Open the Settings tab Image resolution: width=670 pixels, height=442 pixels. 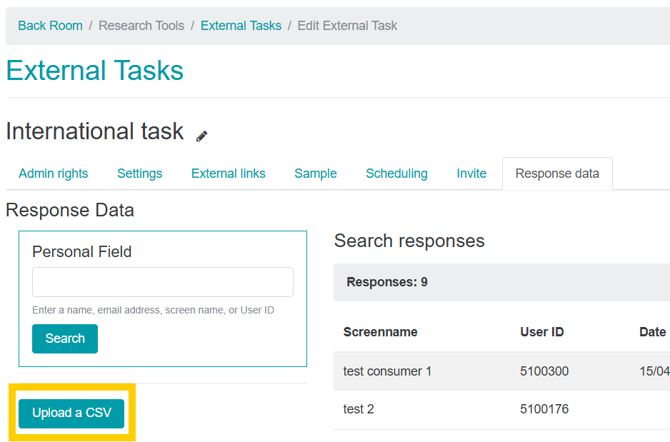pyautogui.click(x=140, y=174)
